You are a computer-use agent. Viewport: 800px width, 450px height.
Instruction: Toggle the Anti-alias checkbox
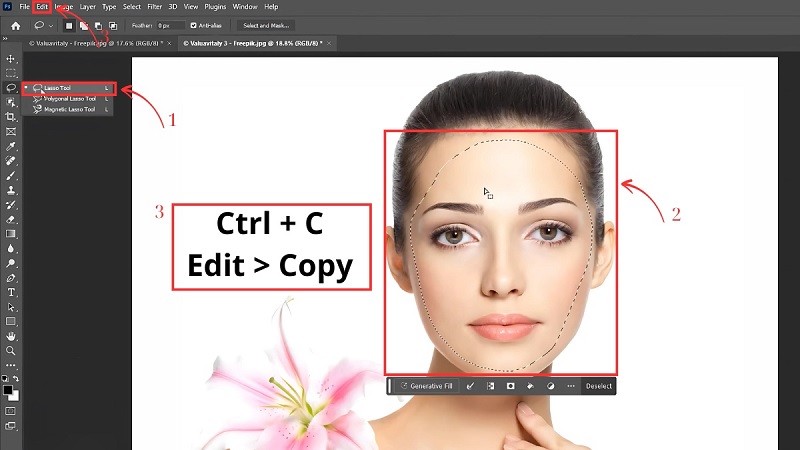(x=193, y=26)
